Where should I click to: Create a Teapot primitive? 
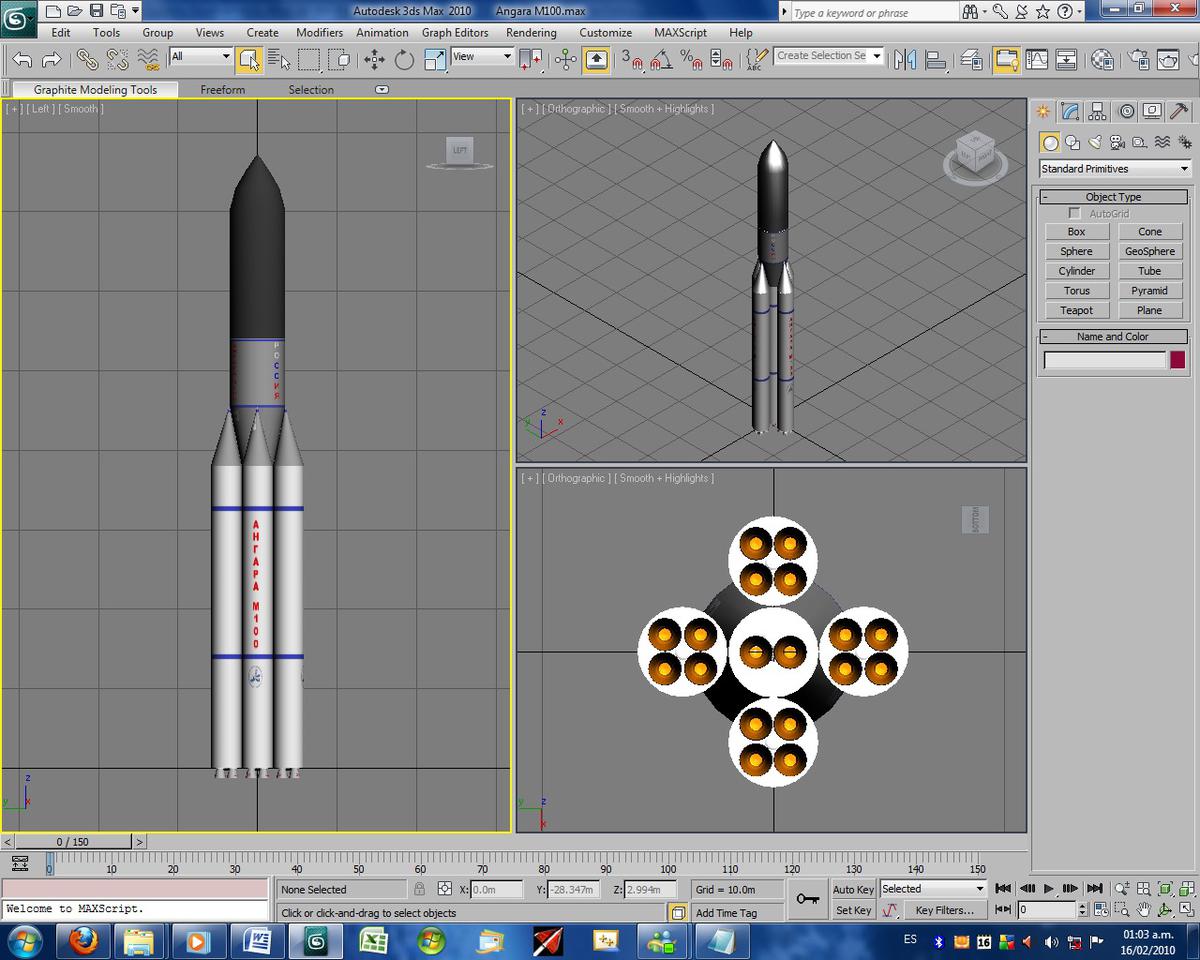pos(1077,310)
